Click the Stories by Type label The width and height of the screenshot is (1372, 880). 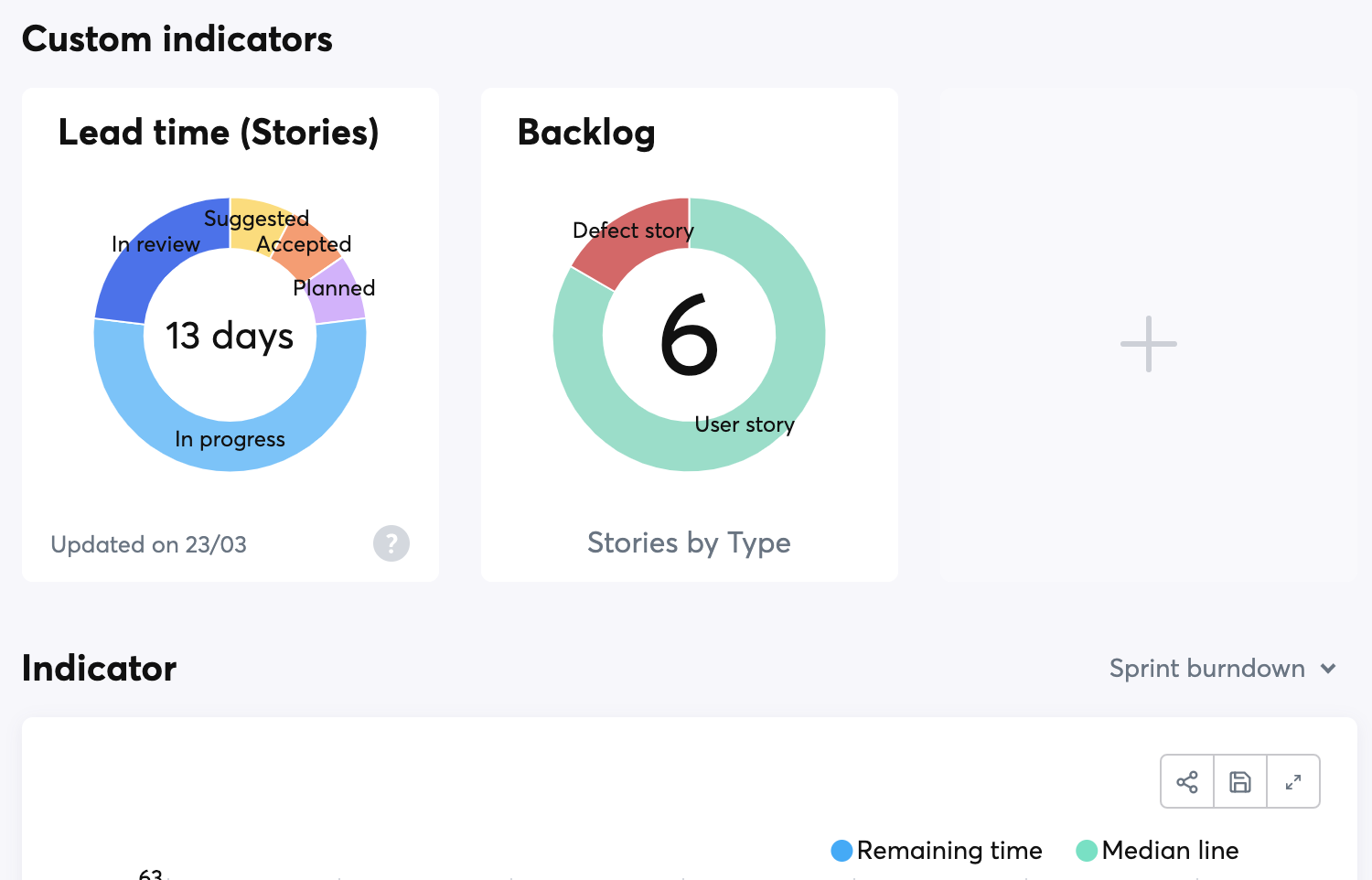(689, 542)
